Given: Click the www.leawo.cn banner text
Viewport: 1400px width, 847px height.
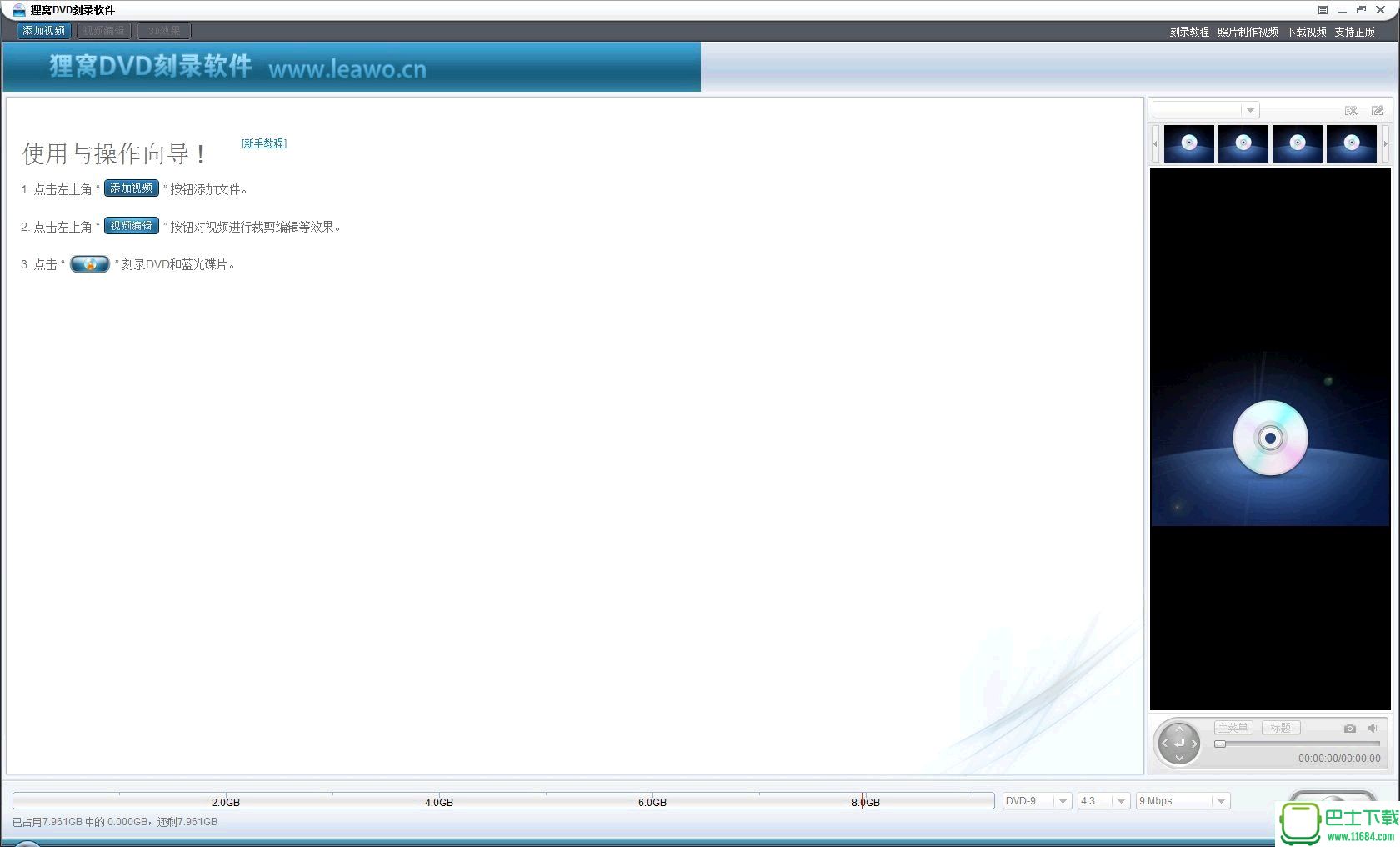Looking at the screenshot, I should click(347, 69).
